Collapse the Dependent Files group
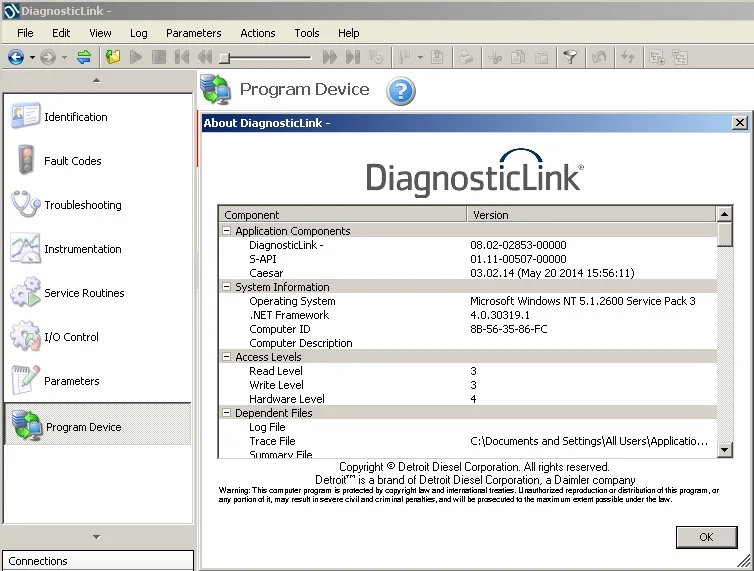Image resolution: width=754 pixels, height=571 pixels. point(226,413)
